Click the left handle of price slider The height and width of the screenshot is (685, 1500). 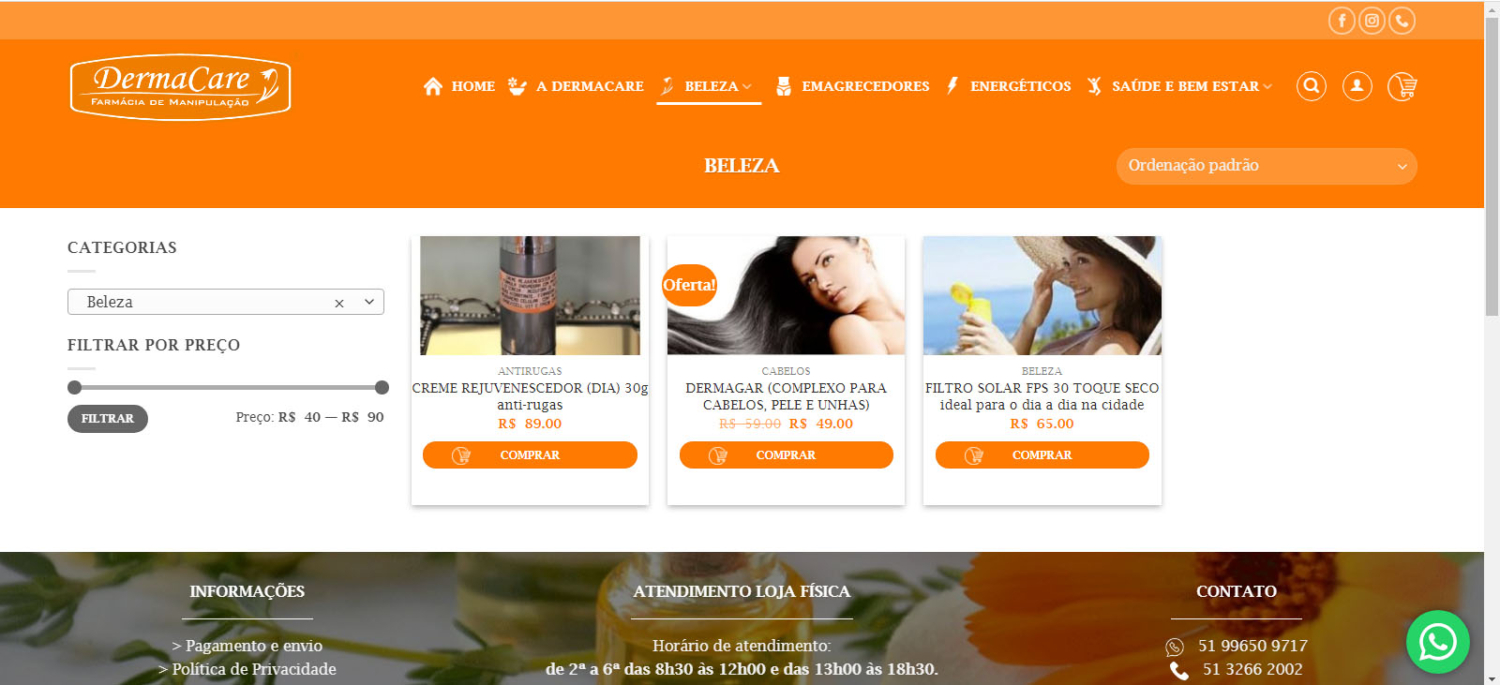pyautogui.click(x=74, y=387)
